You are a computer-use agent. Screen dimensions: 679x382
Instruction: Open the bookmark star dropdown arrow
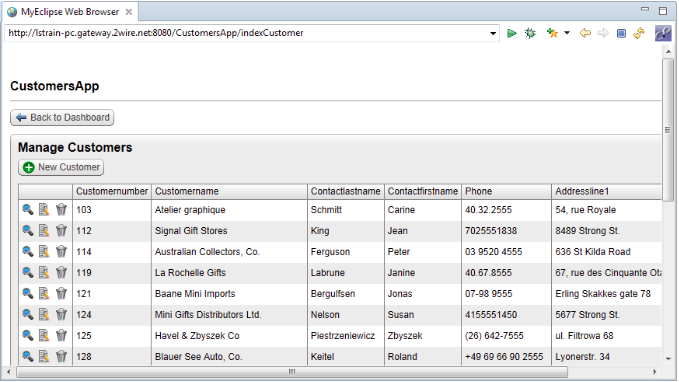[567, 33]
